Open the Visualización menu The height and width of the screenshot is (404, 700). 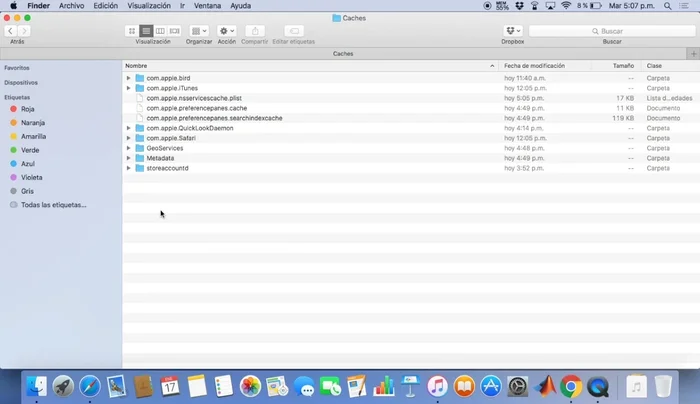148,6
